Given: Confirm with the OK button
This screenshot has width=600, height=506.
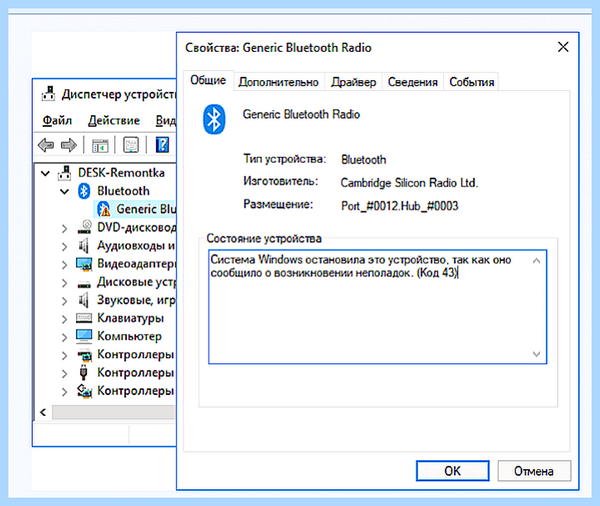Looking at the screenshot, I should coord(453,471).
